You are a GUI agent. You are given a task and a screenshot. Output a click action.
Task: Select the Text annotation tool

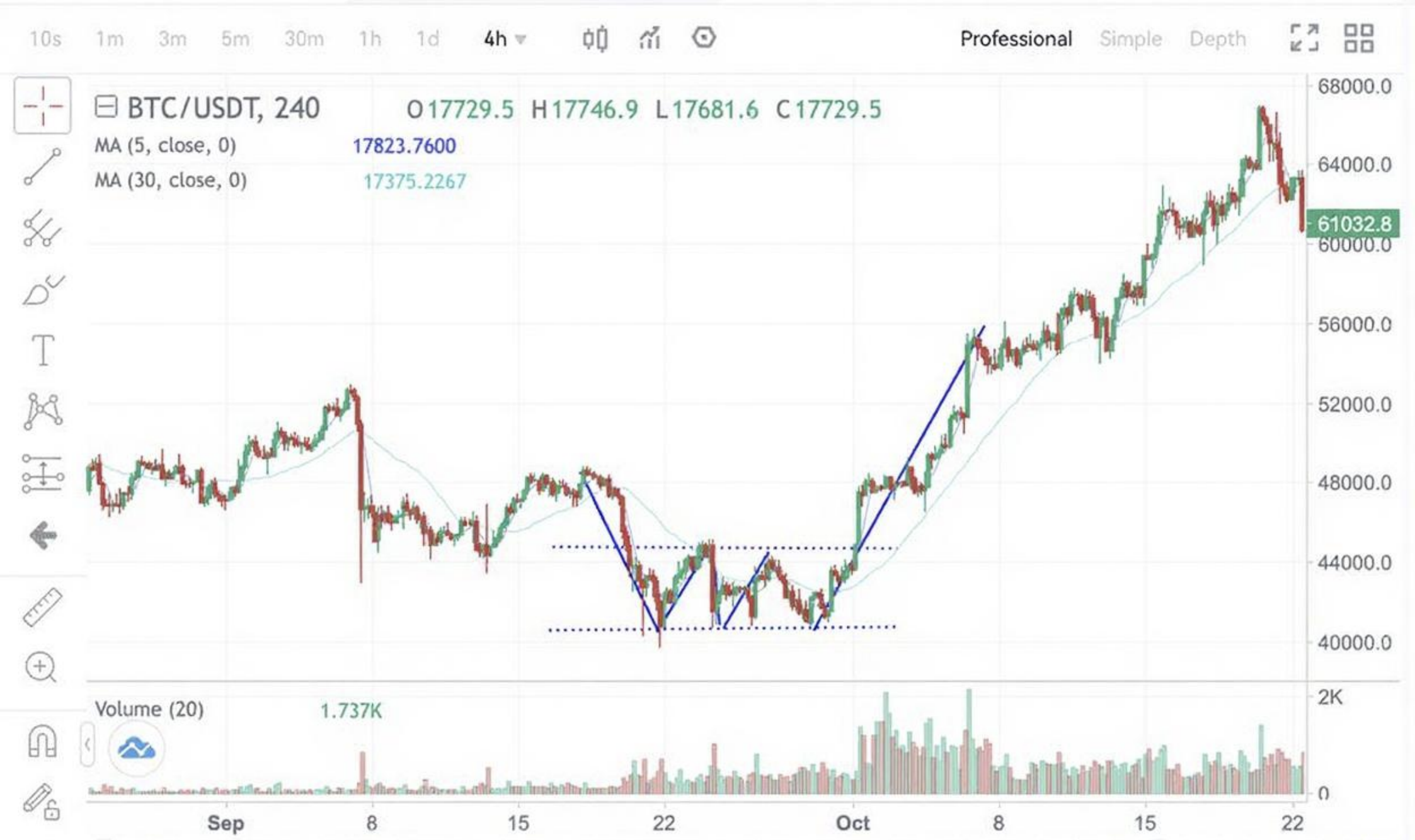click(42, 350)
